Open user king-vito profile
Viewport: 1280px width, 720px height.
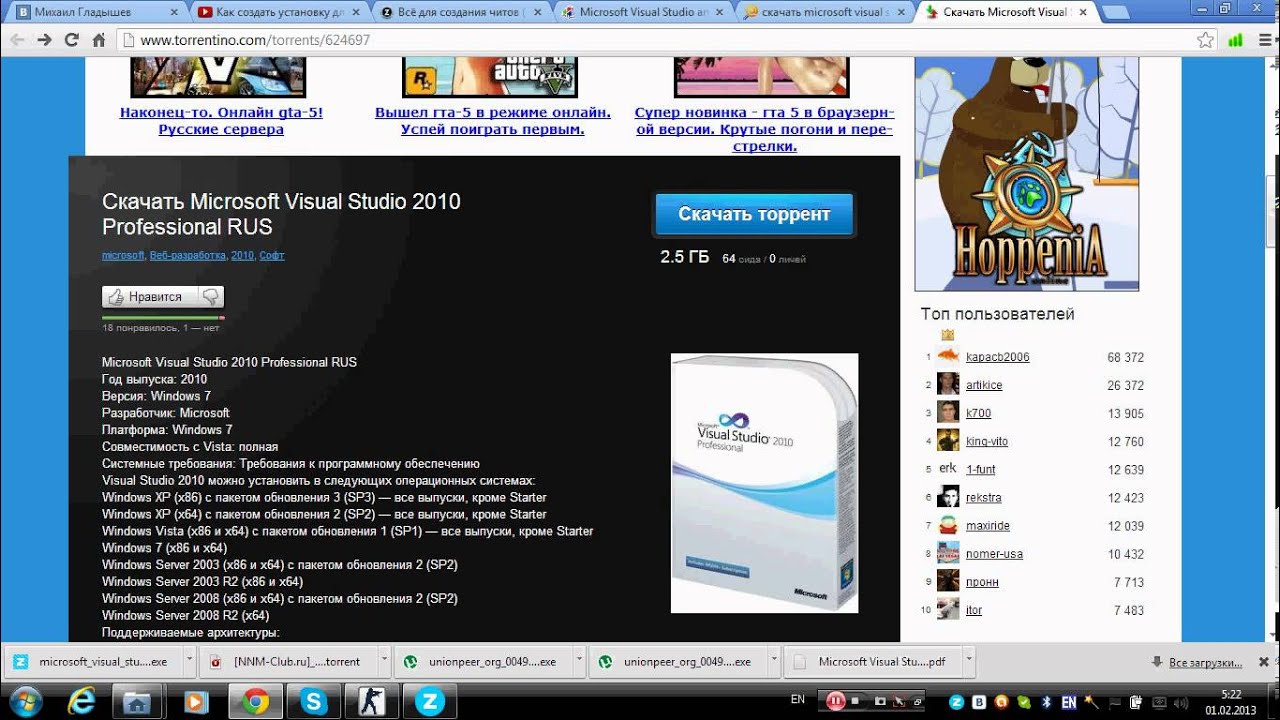pos(987,441)
